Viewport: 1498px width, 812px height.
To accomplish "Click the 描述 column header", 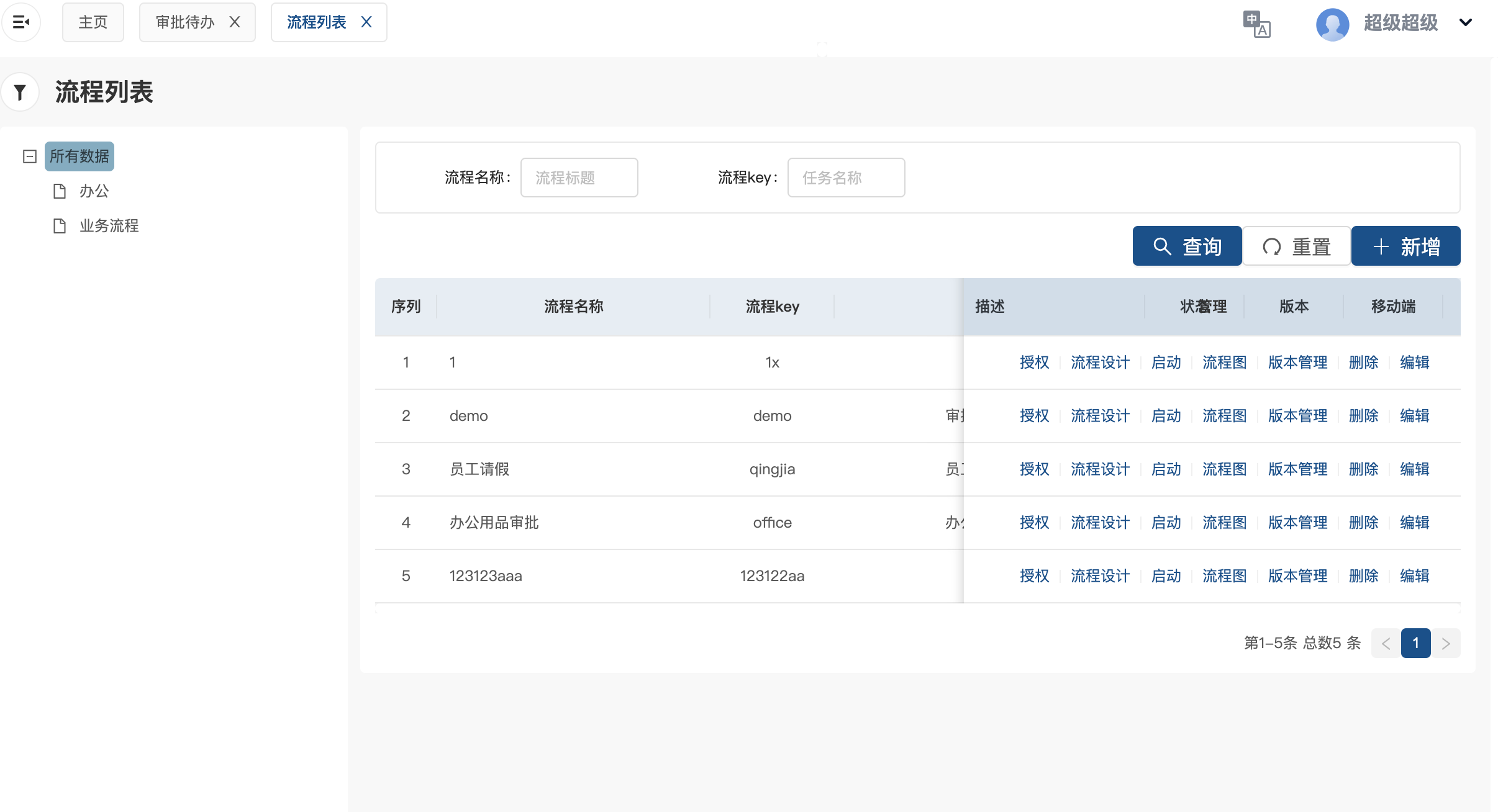I will coord(990,307).
